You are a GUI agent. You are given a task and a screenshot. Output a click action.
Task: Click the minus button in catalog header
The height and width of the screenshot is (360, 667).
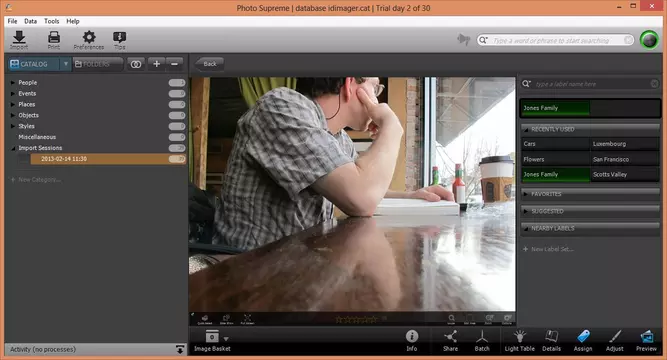pyautogui.click(x=174, y=64)
